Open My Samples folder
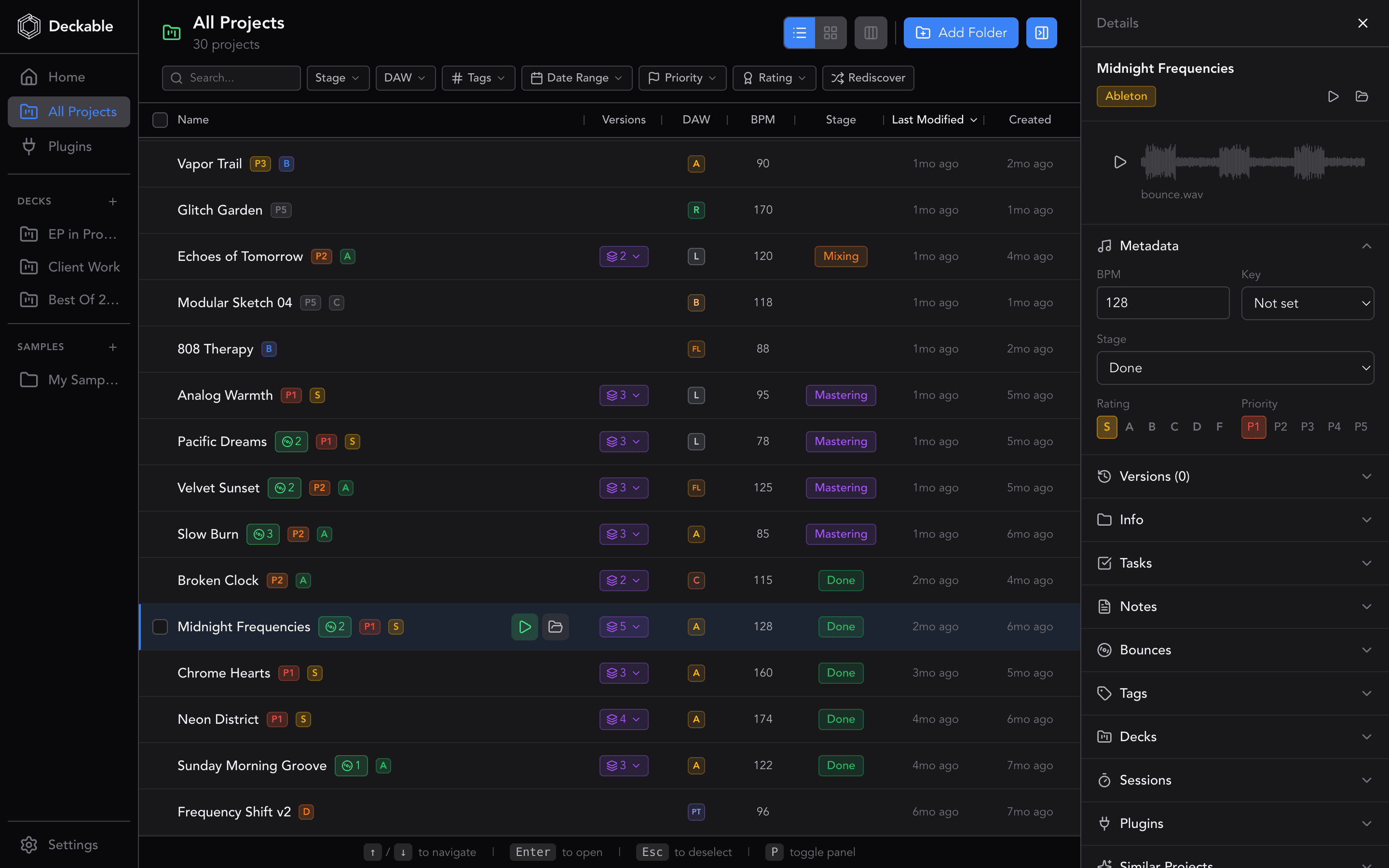Screen dimensions: 1389x868 coord(69,380)
